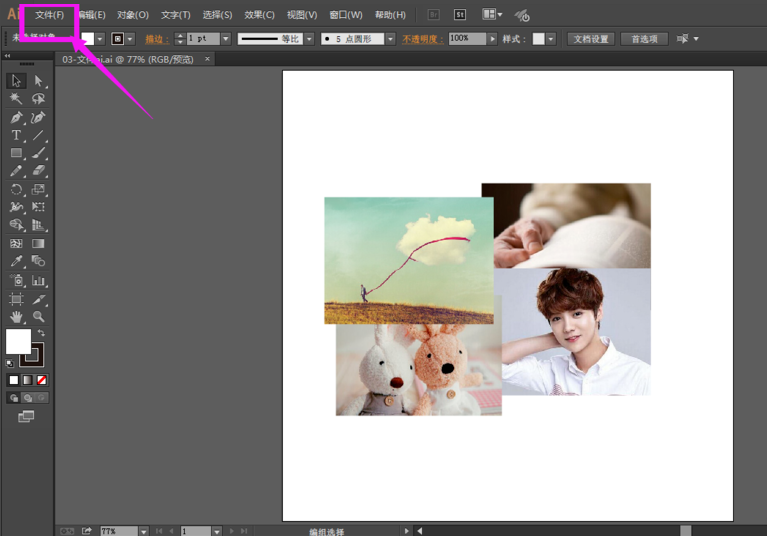
Task: Click the white Fill color swatch
Action: [17, 342]
